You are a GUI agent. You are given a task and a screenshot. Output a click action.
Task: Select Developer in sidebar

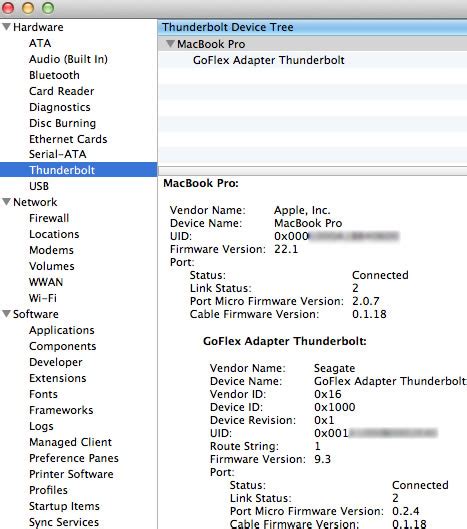pos(56,362)
